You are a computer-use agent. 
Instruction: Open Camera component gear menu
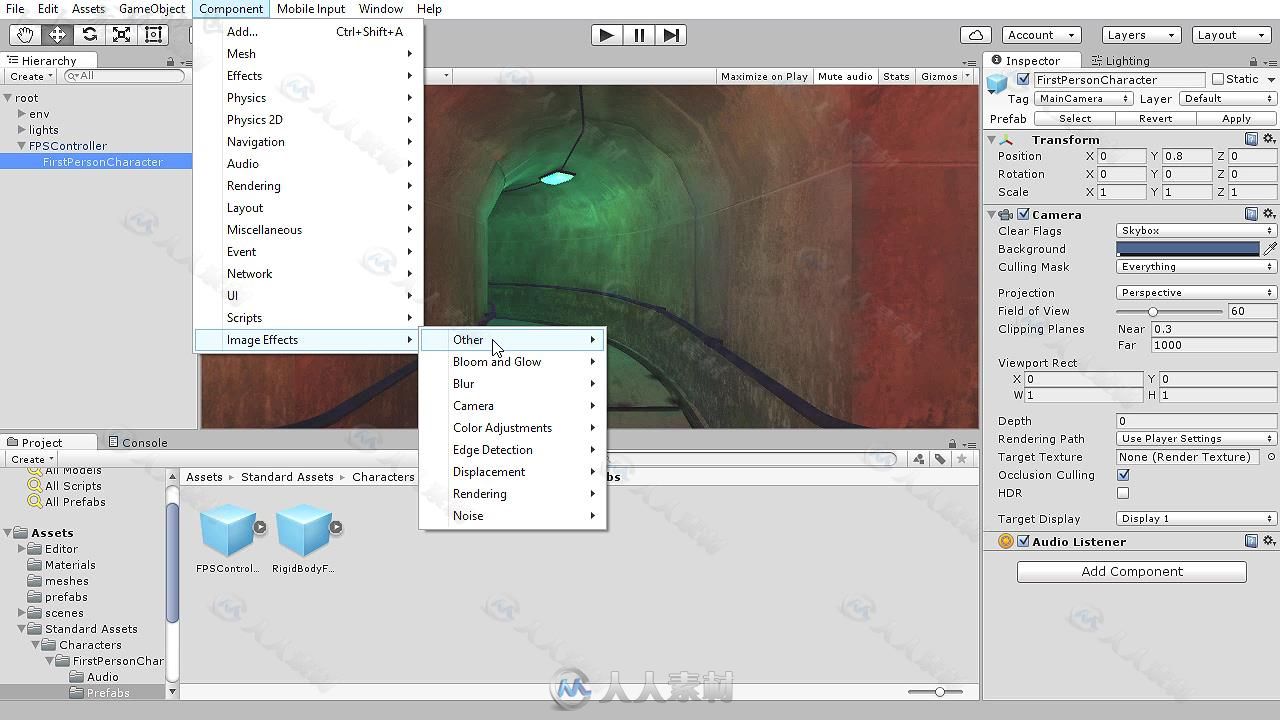[1269, 214]
